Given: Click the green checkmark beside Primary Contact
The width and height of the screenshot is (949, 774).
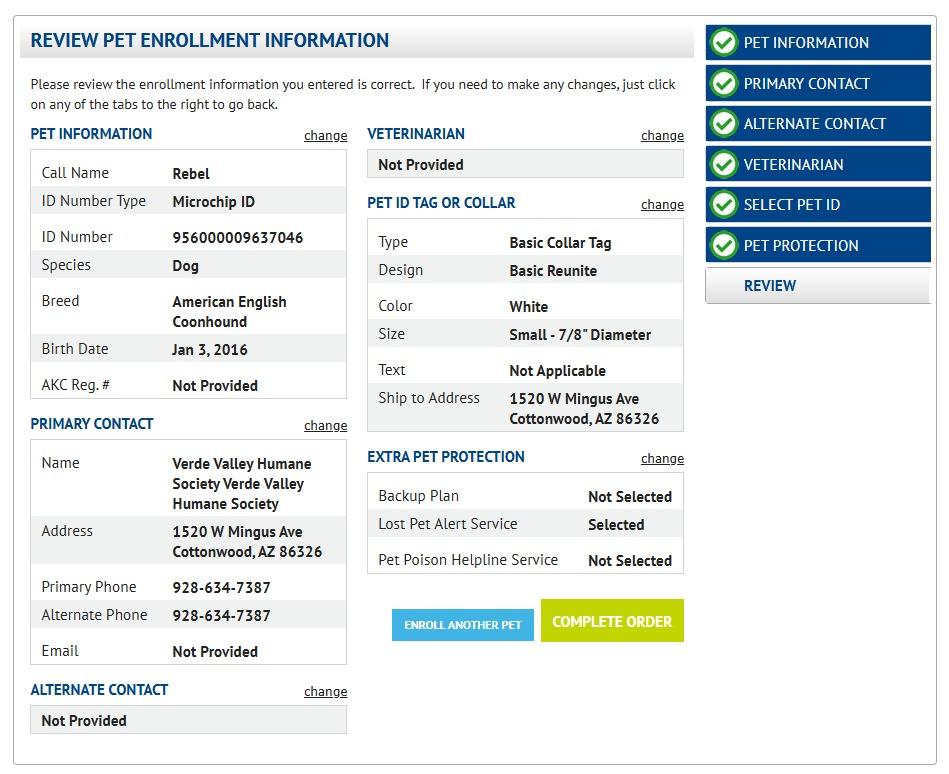Looking at the screenshot, I should [724, 84].
